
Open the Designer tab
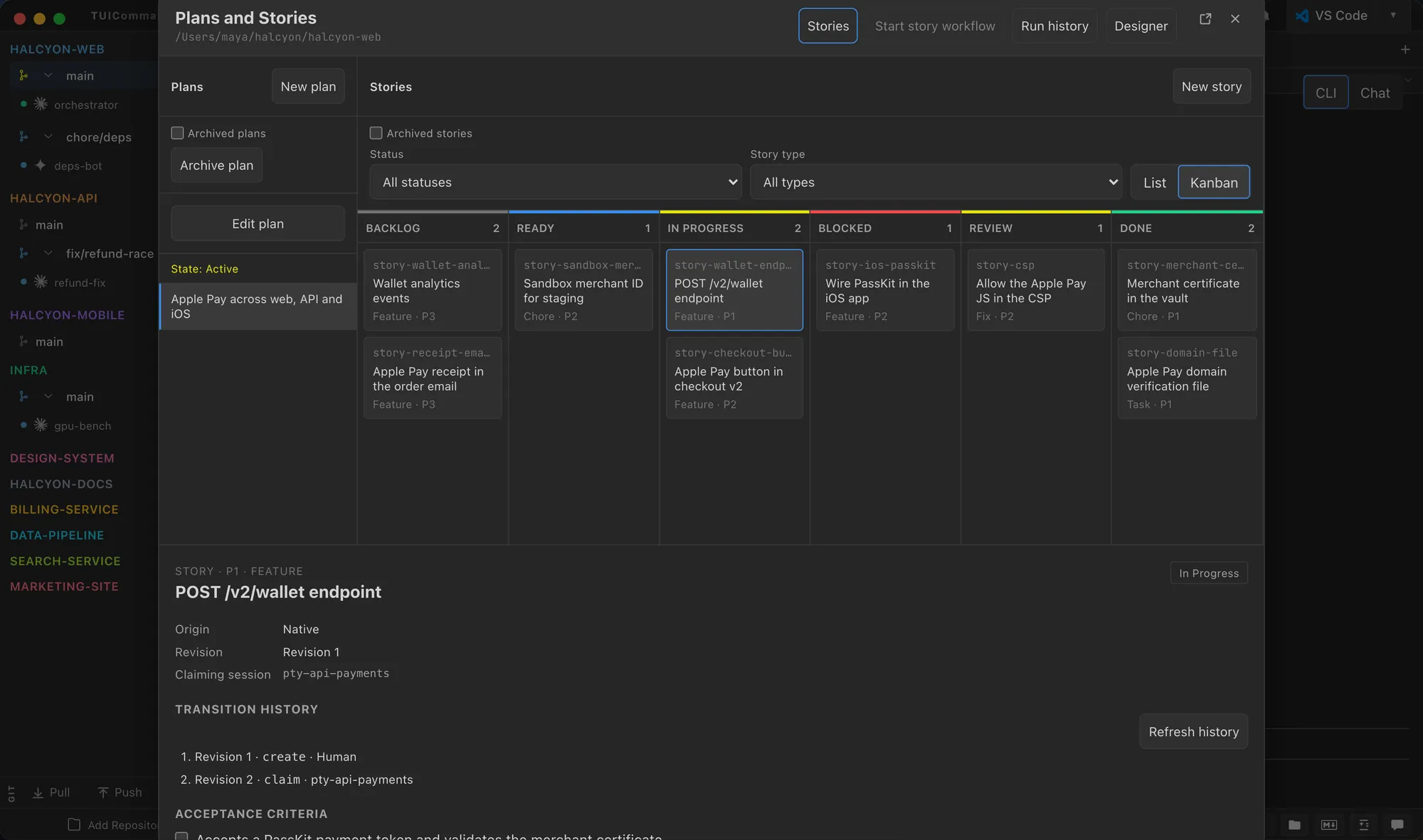pyautogui.click(x=1141, y=26)
